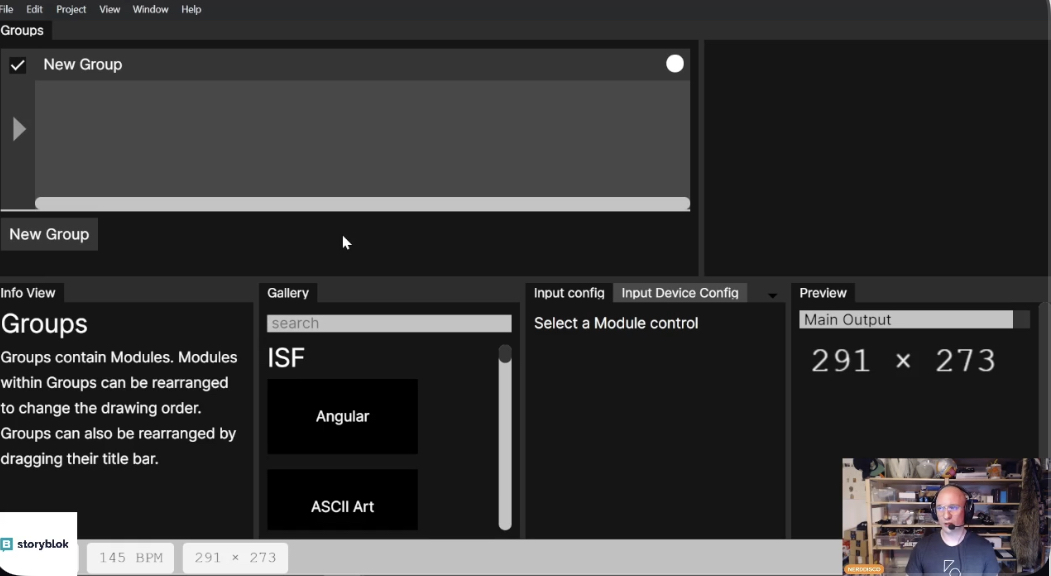Viewport: 1051px width, 576px height.
Task: Open the Main Output dropdown
Action: pyautogui.click(x=914, y=320)
